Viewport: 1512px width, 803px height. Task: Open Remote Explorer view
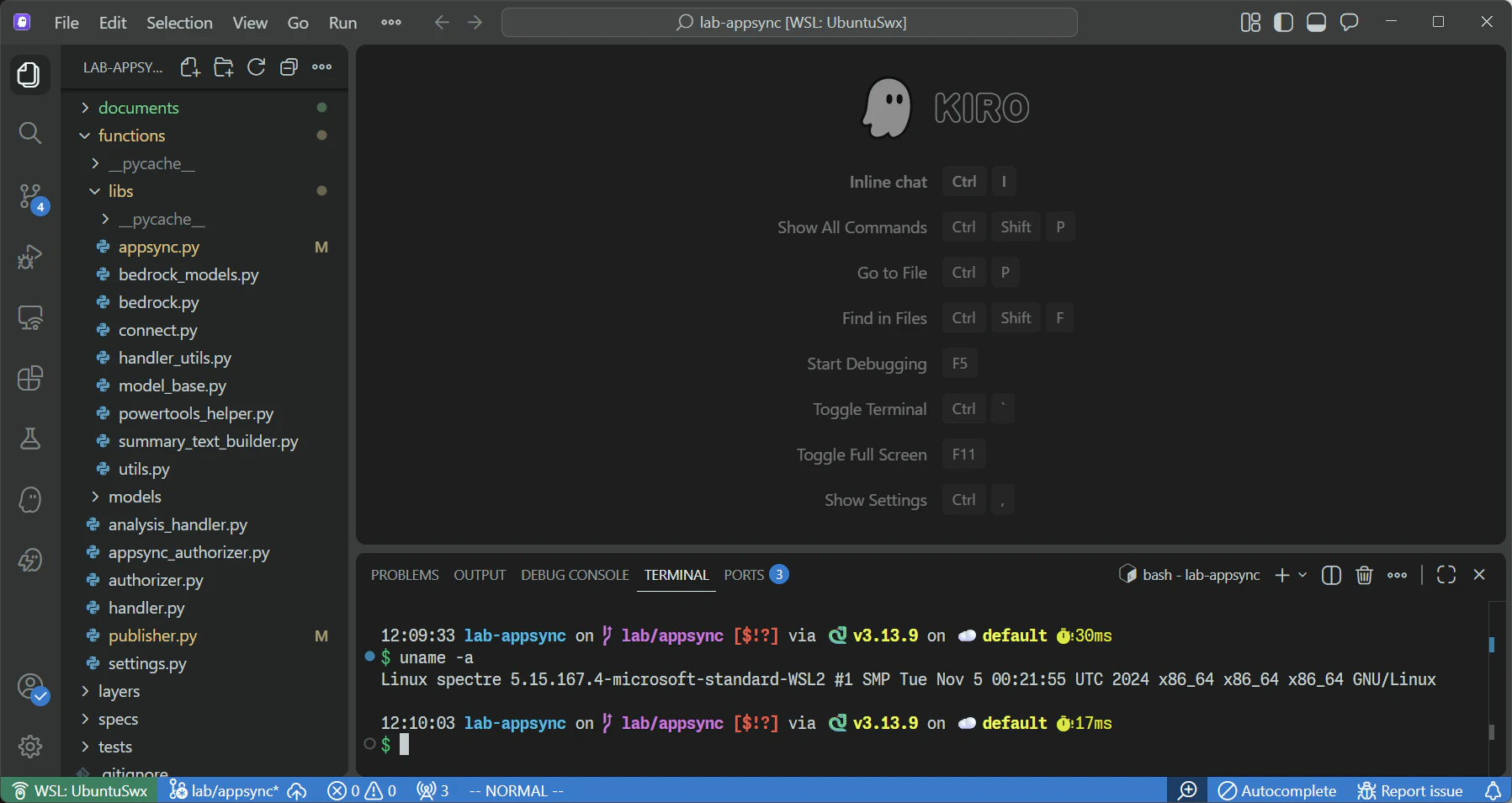pos(29,317)
